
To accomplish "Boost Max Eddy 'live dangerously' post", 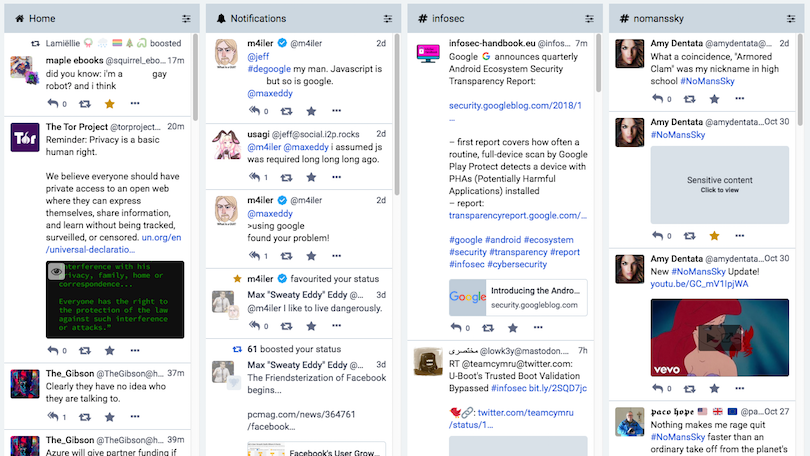I will 286,326.
